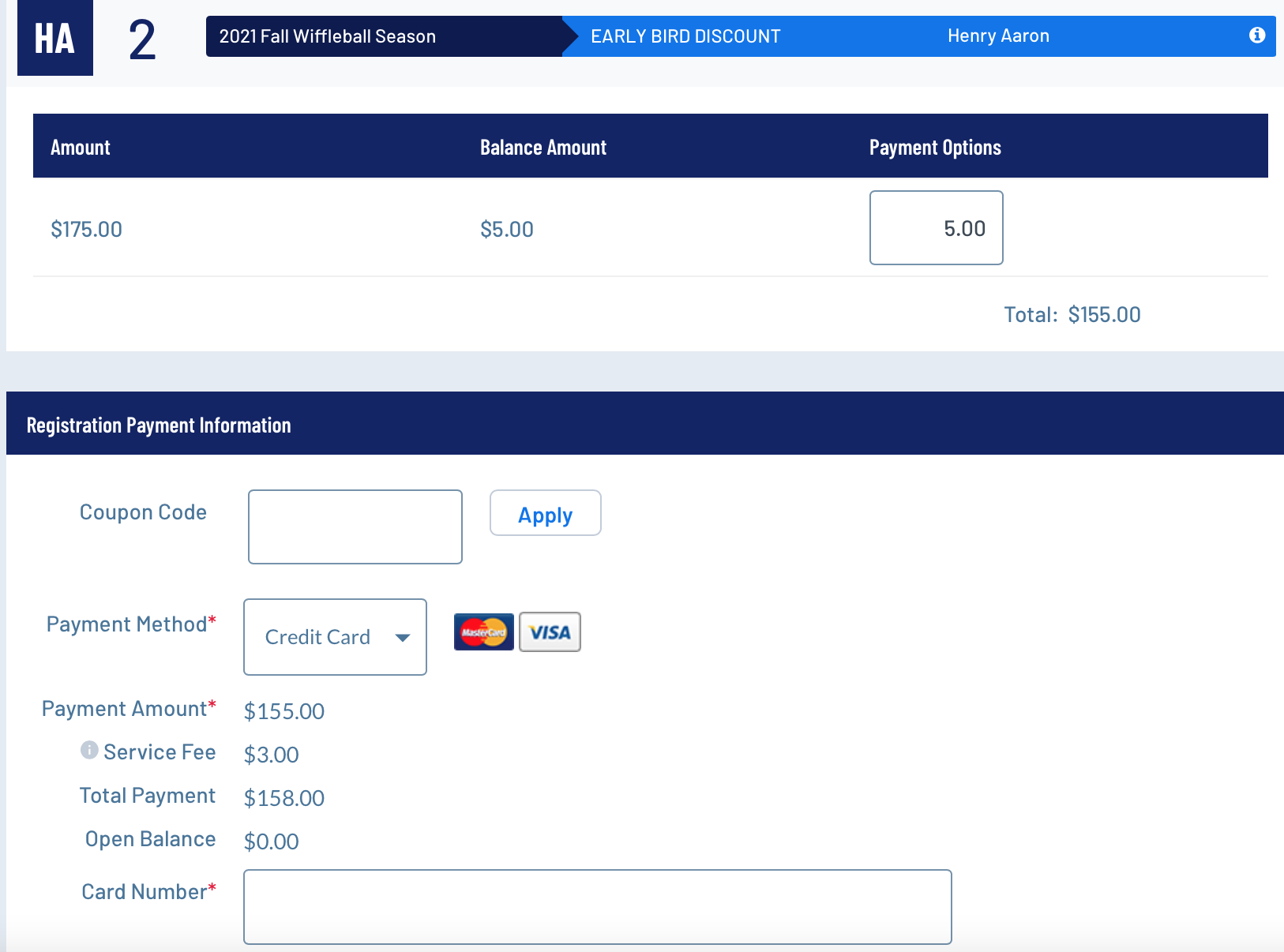The image size is (1284, 952).
Task: Select the 5.00 Payment Options amount field
Action: 936,228
